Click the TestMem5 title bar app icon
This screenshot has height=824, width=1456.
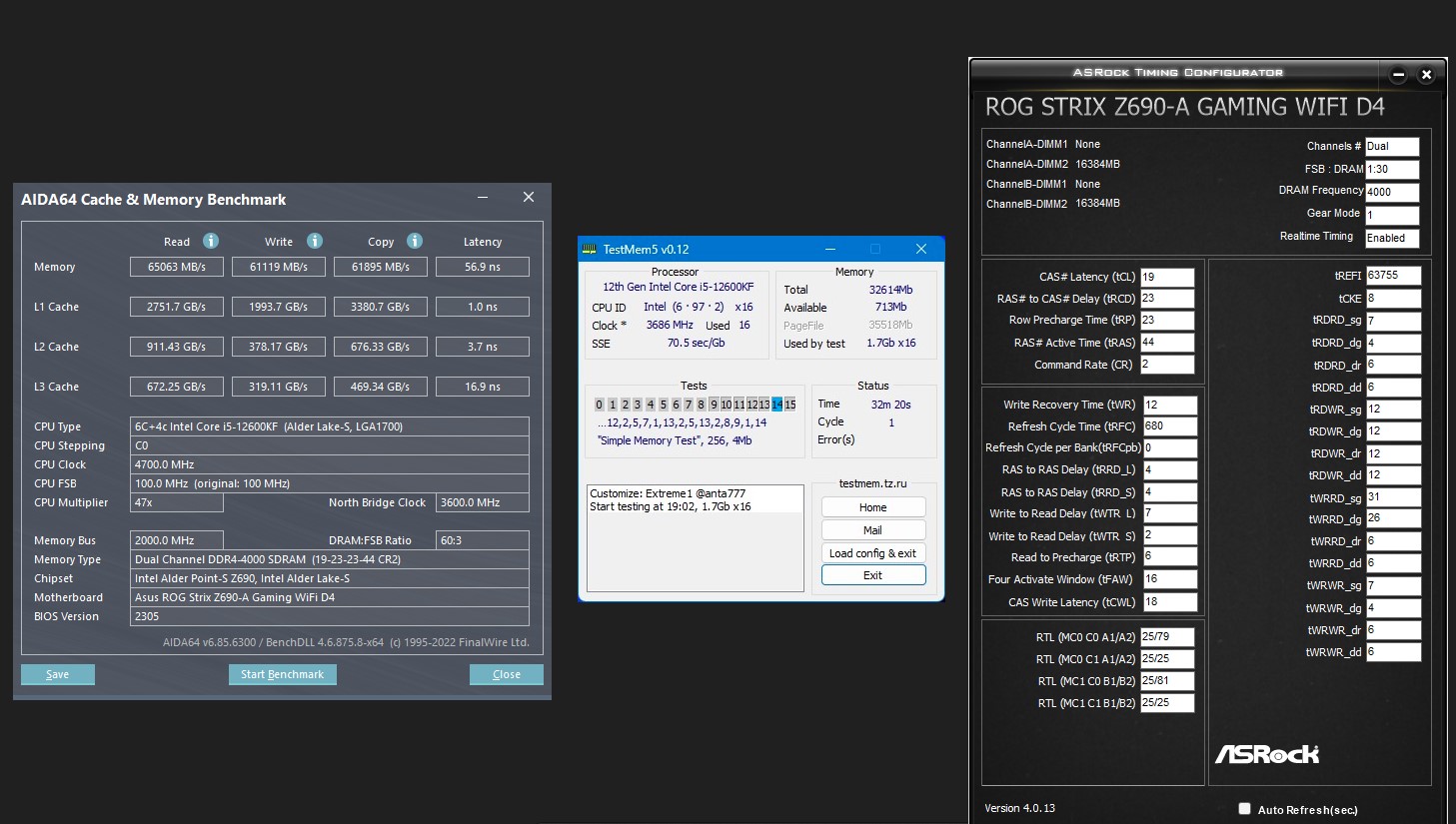[x=590, y=249]
